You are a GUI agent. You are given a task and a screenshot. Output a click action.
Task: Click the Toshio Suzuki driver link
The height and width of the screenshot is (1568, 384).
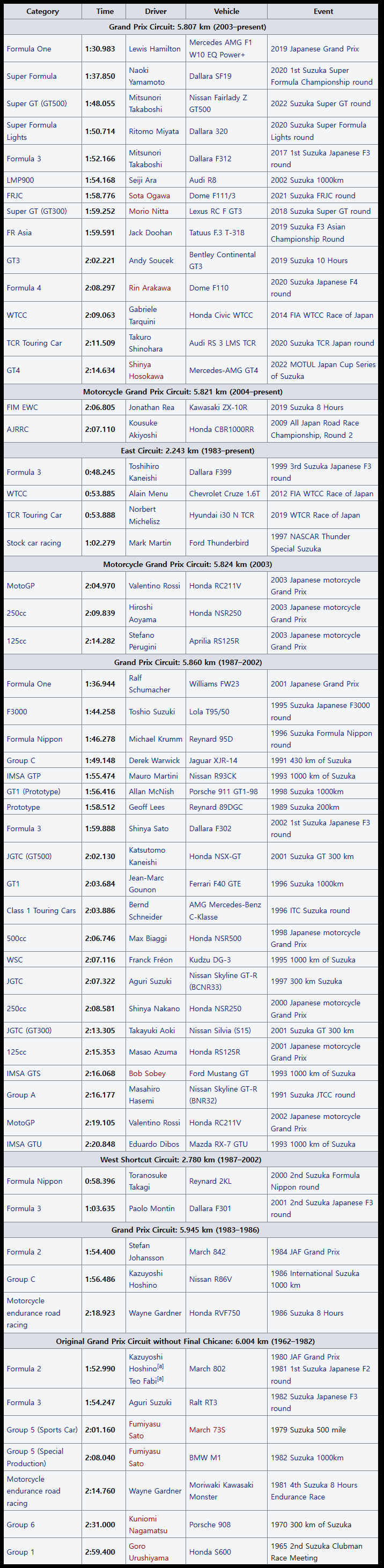pos(151,712)
